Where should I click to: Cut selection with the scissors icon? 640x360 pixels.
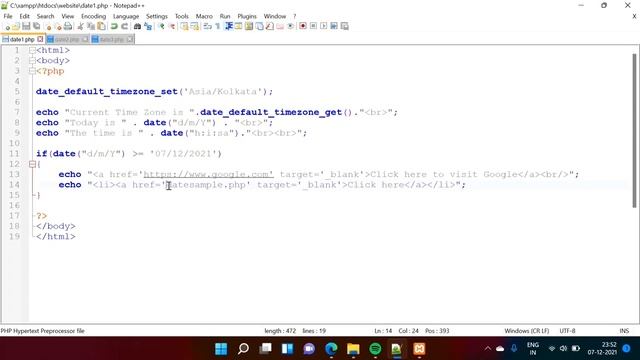pos(80,27)
